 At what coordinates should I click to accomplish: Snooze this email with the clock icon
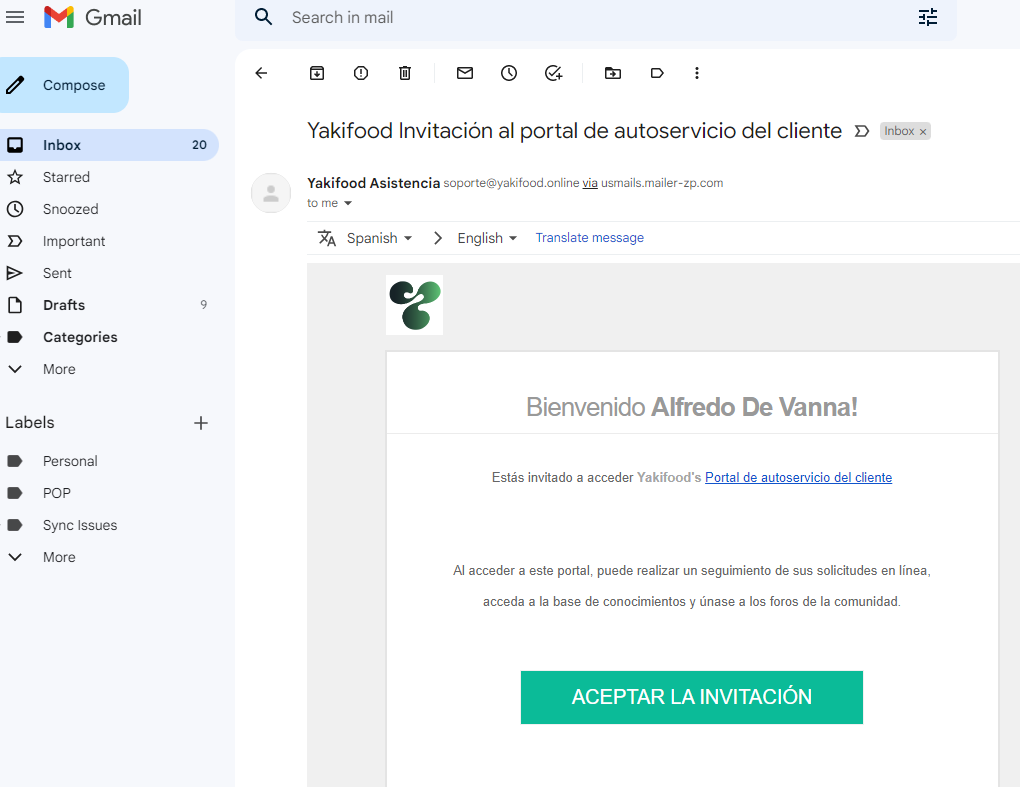tap(509, 73)
